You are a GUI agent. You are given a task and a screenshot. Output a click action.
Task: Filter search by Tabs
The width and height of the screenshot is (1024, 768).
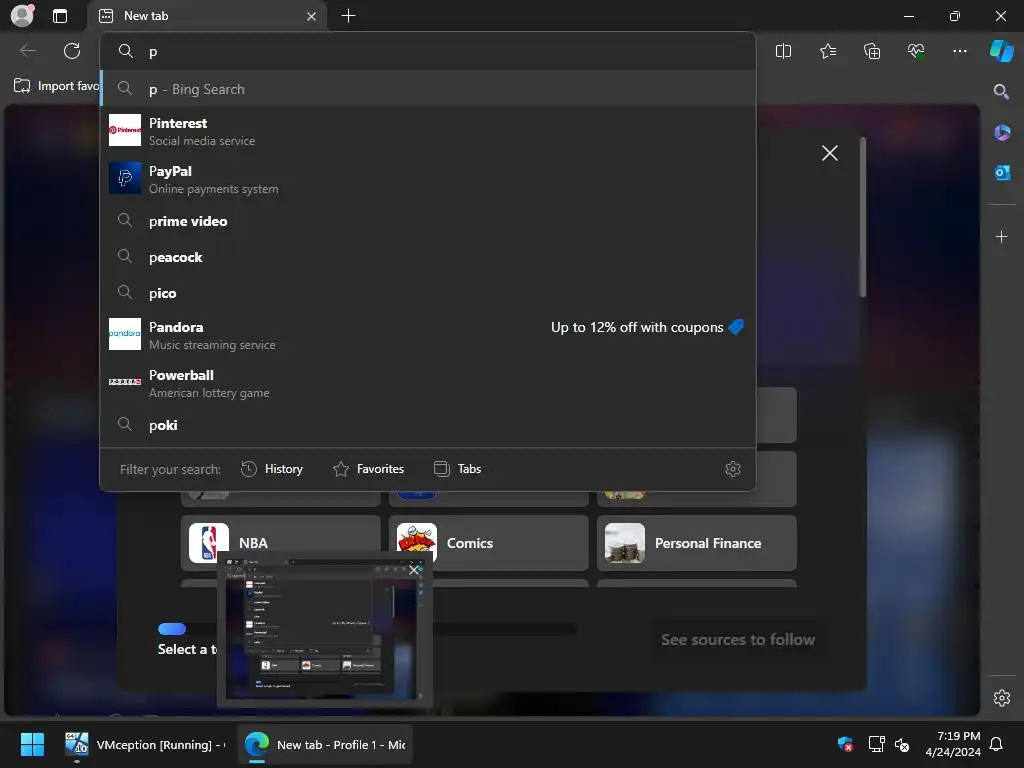tap(457, 469)
